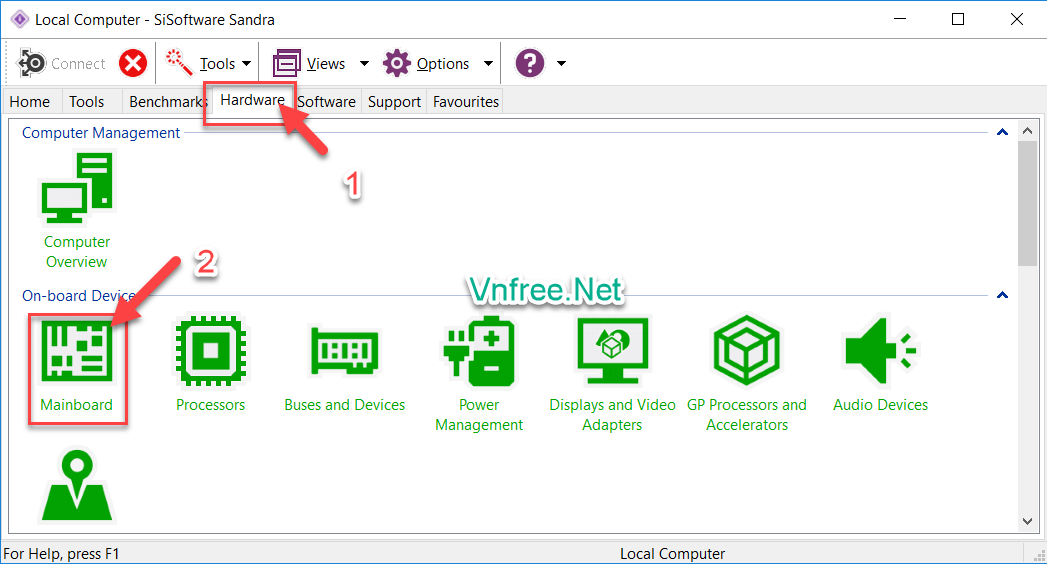Click the red disconnect X icon

pos(133,64)
